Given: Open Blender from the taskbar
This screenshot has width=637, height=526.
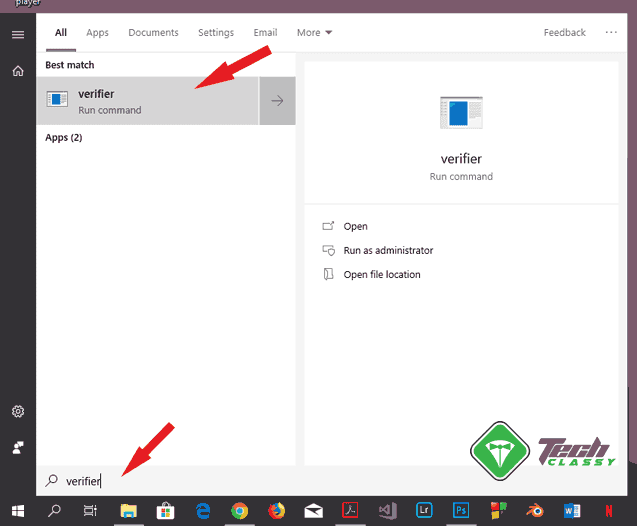Looking at the screenshot, I should (x=535, y=511).
